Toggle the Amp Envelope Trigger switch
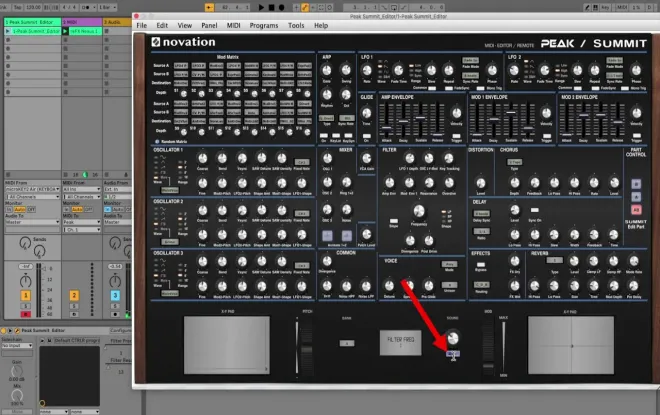660x415 pixels. tap(456, 136)
